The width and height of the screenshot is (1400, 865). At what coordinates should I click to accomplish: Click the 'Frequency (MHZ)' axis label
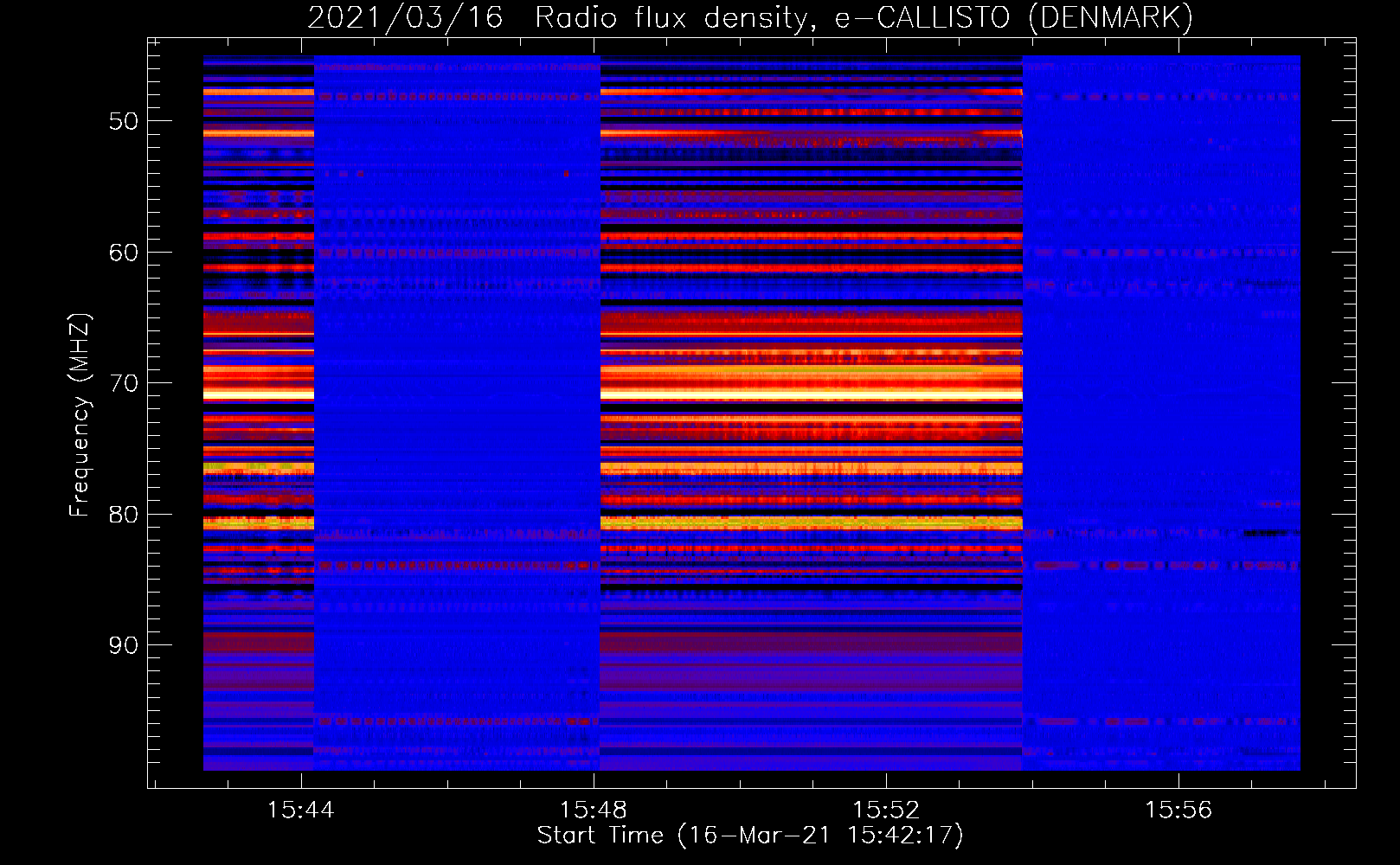(80, 415)
